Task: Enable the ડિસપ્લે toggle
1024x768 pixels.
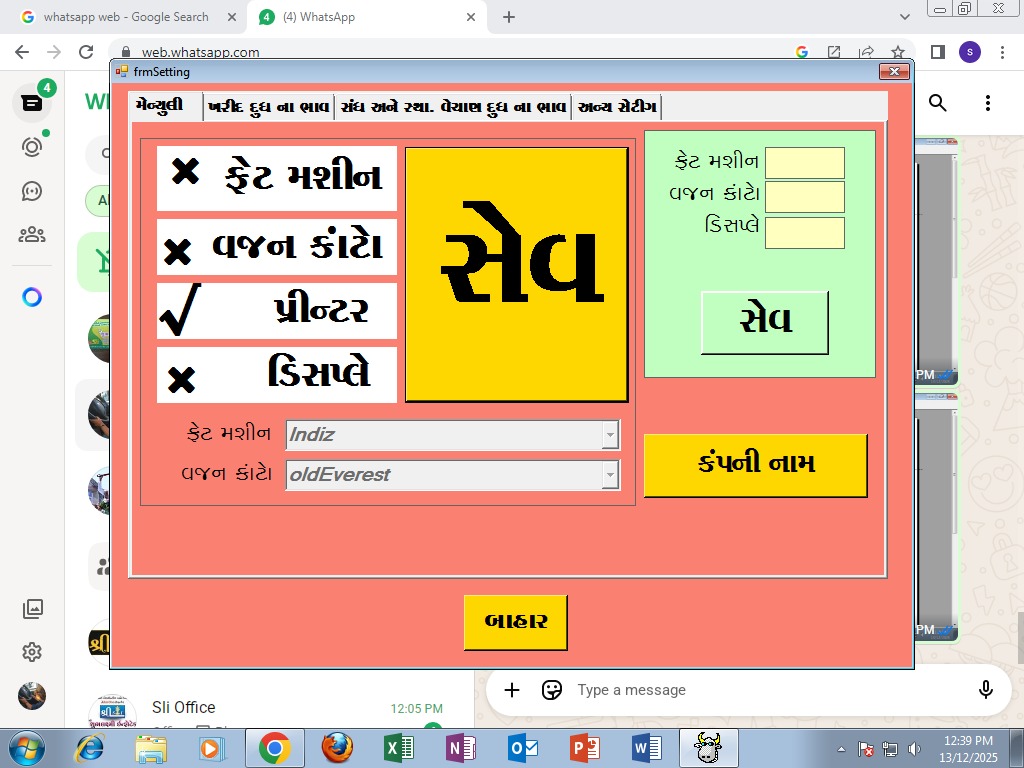Action: point(276,375)
